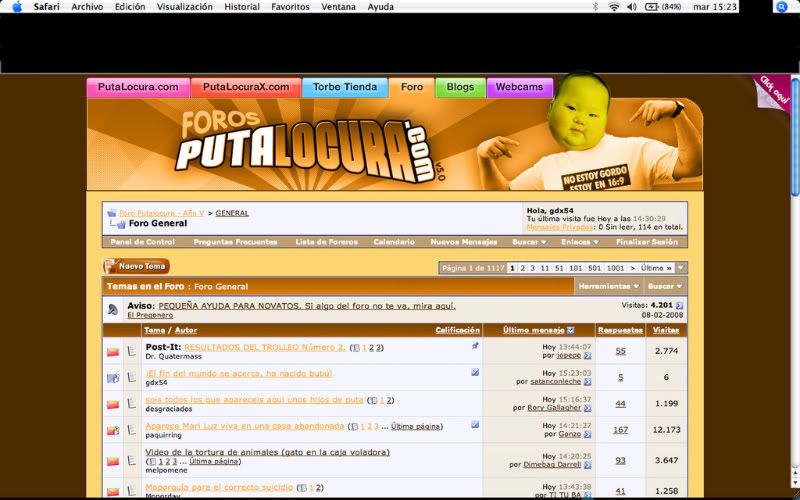
Task: Open reply count 167 for Mari Luz thread
Action: click(x=620, y=430)
